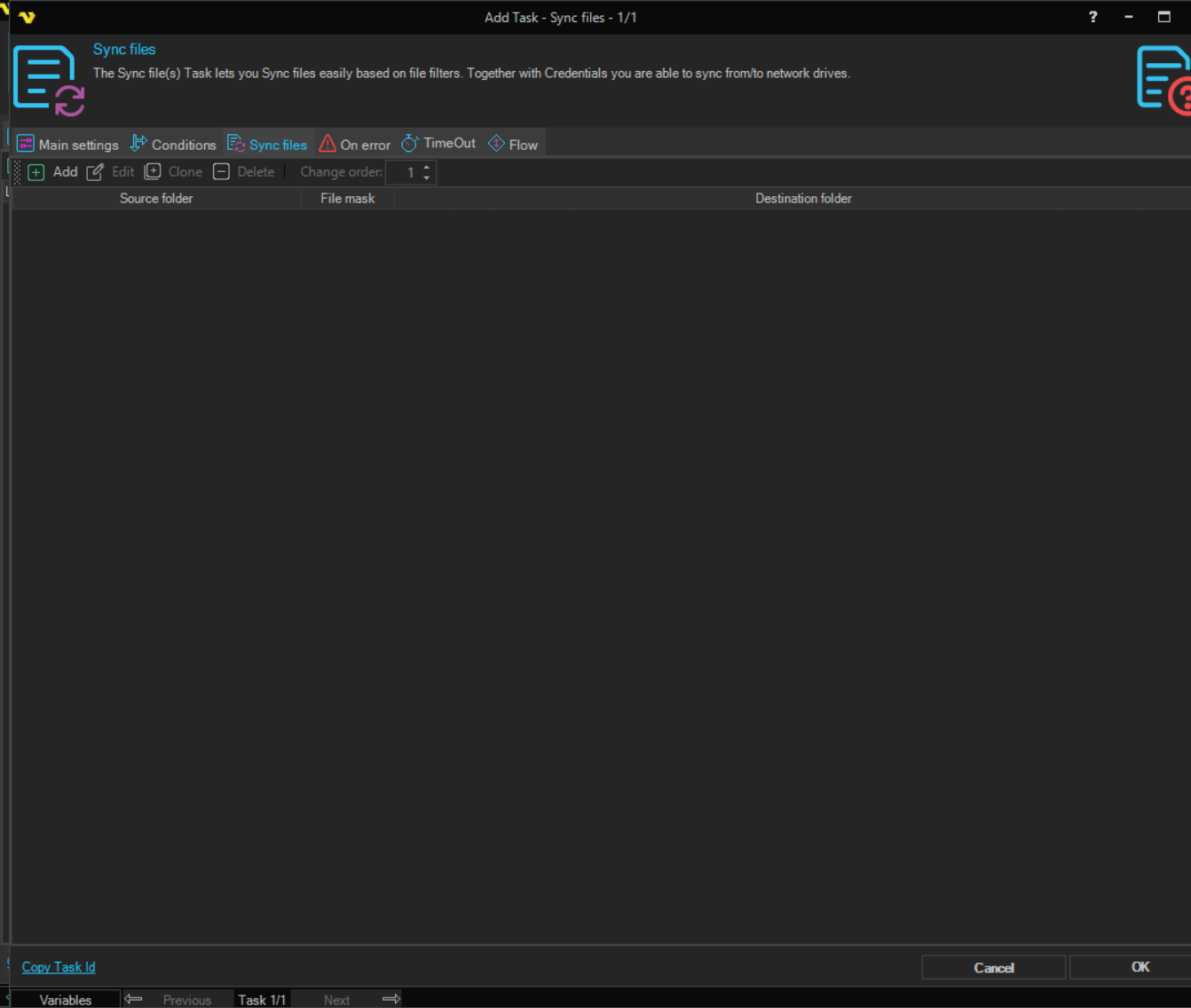Click the green Add plus icon
Image resolution: width=1191 pixels, height=1008 pixels.
(36, 172)
